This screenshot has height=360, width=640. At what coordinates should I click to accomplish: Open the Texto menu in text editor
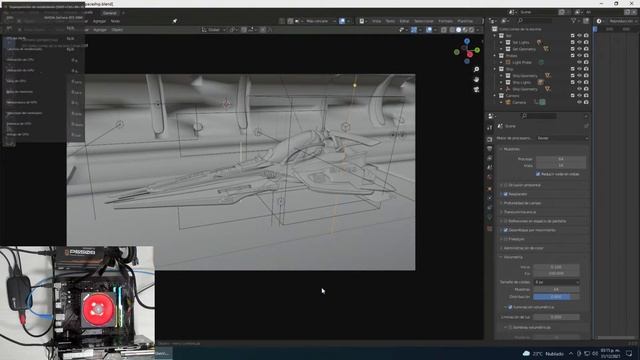(x=390, y=21)
